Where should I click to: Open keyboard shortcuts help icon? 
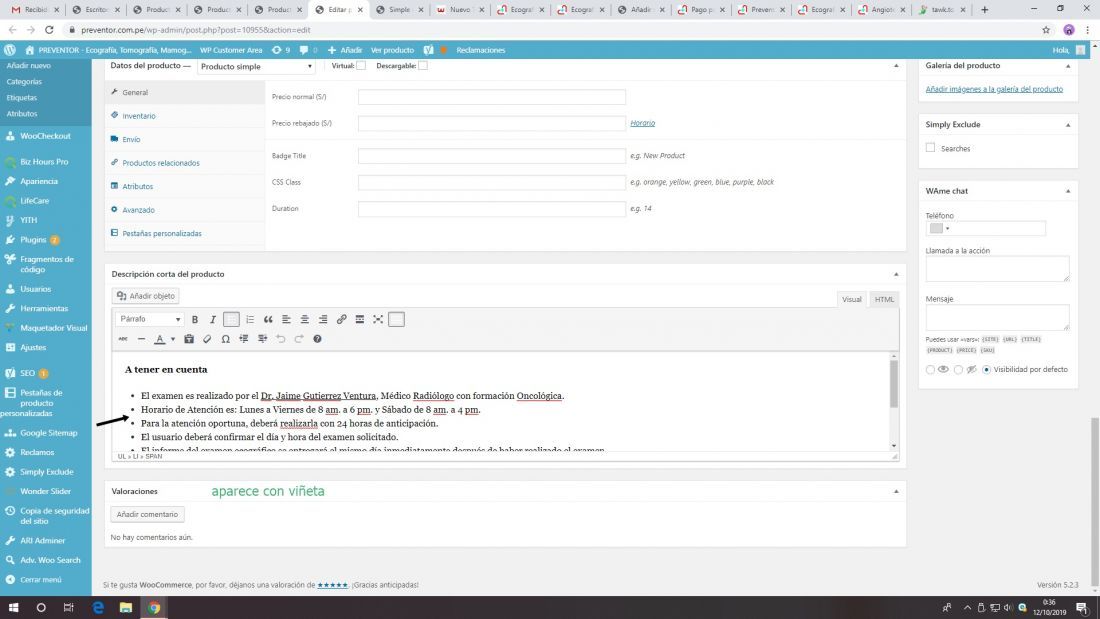pyautogui.click(x=317, y=339)
